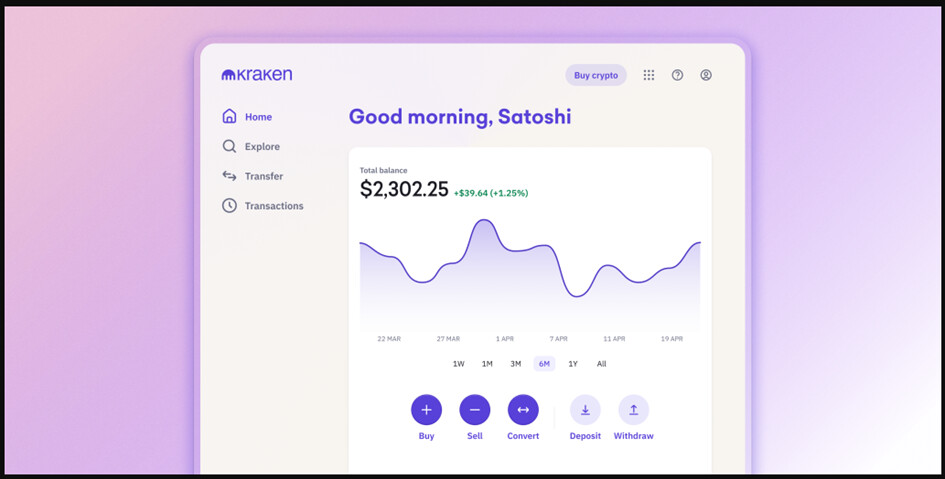Click the round Sell minus button
The height and width of the screenshot is (479, 945).
(475, 410)
